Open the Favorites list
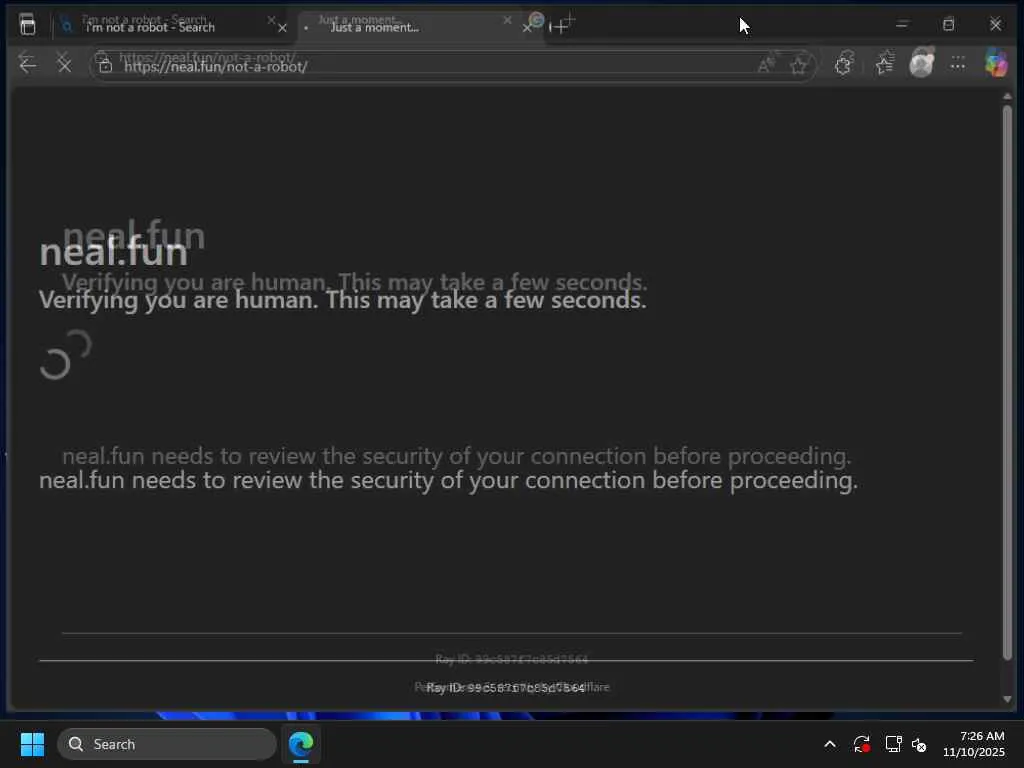 click(x=884, y=64)
